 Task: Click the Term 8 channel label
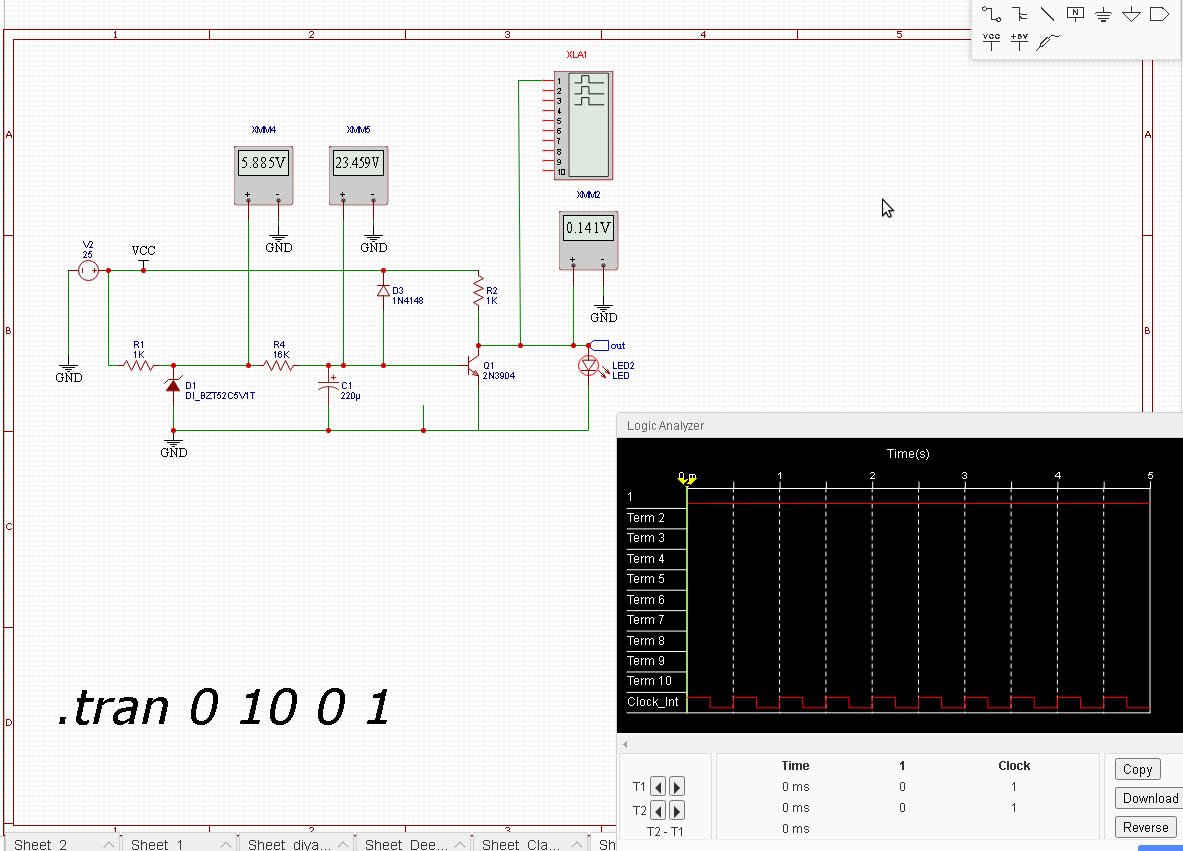(x=646, y=641)
